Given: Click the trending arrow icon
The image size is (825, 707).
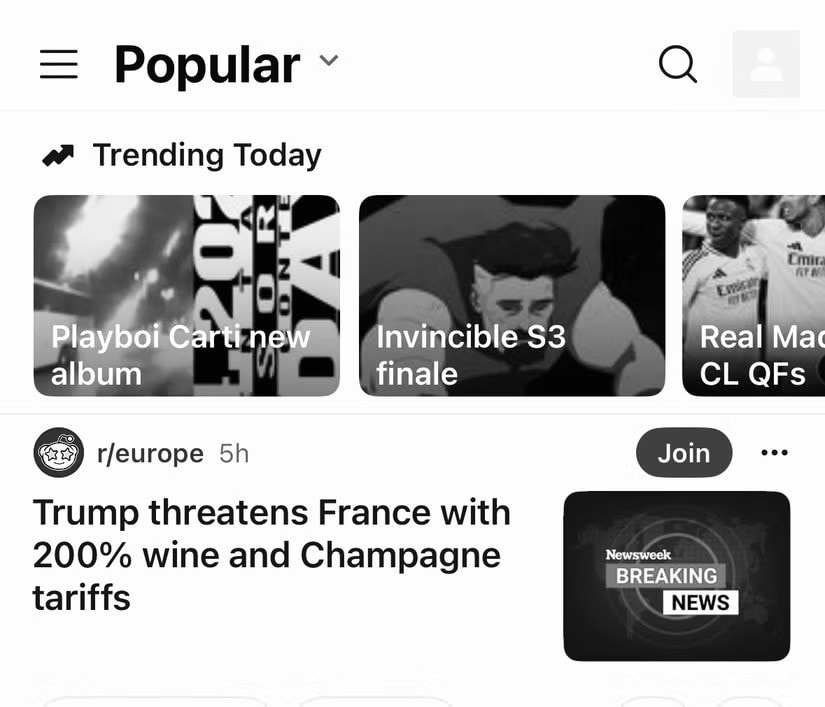Looking at the screenshot, I should [58, 156].
